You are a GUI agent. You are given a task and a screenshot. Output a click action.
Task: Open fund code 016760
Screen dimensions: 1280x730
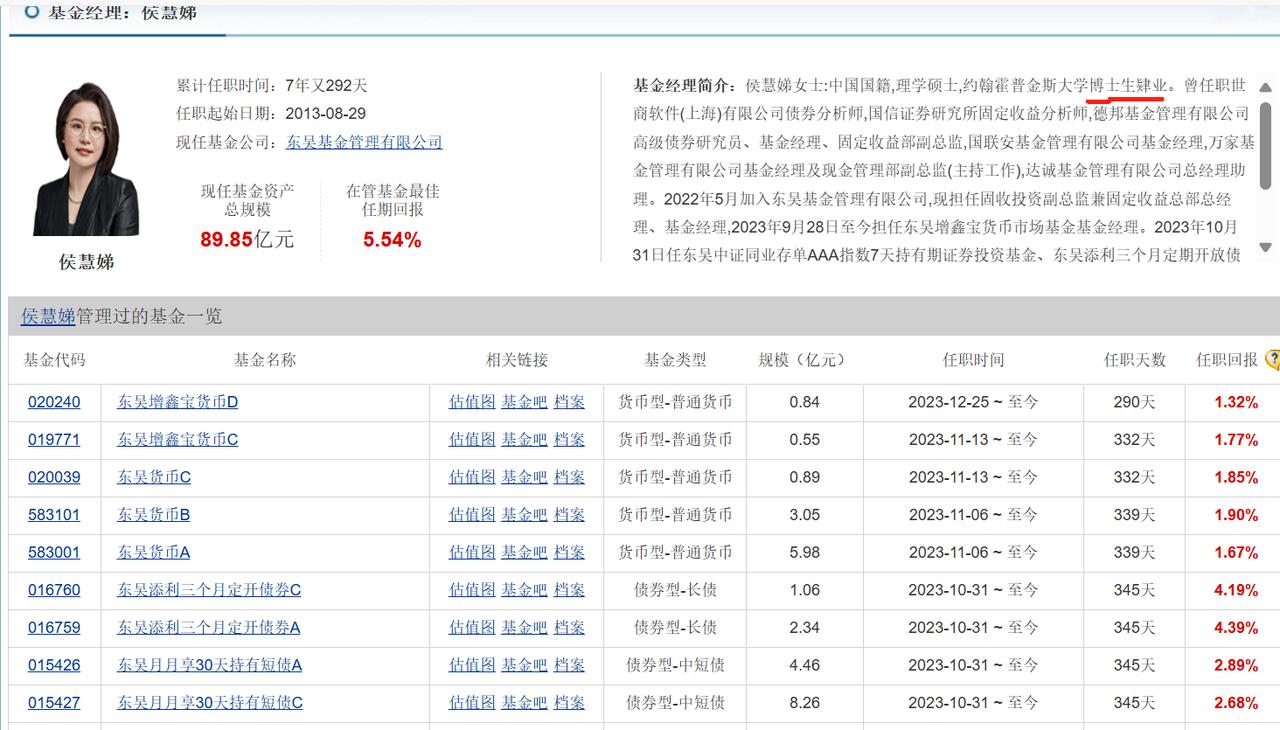point(54,590)
